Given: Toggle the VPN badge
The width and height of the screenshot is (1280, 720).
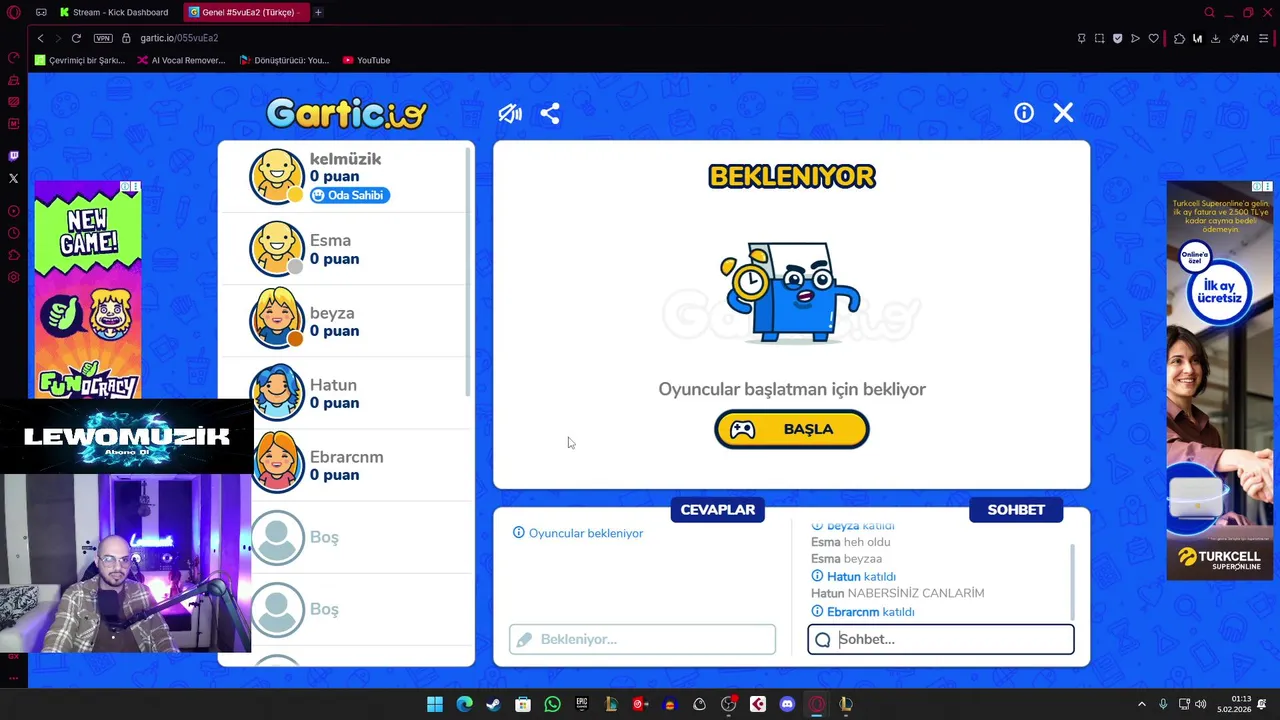Looking at the screenshot, I should click(103, 38).
